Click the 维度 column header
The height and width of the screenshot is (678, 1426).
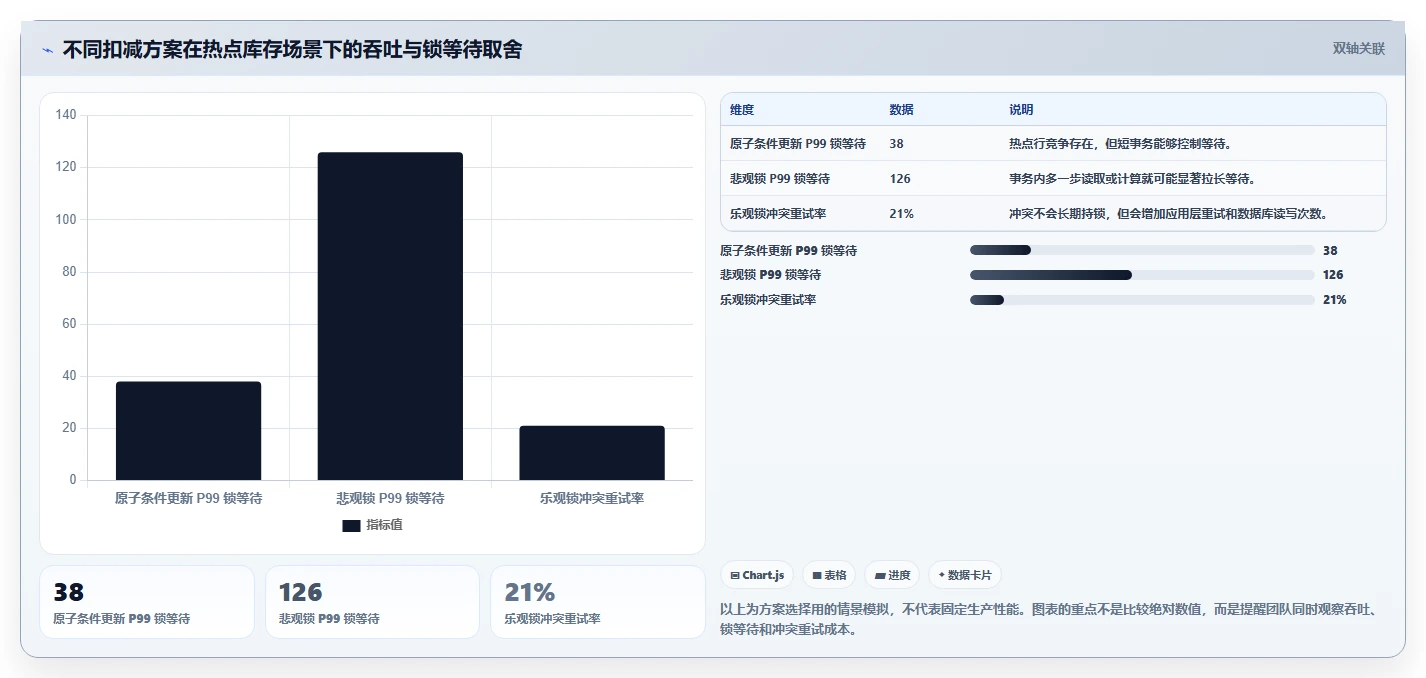pos(742,110)
